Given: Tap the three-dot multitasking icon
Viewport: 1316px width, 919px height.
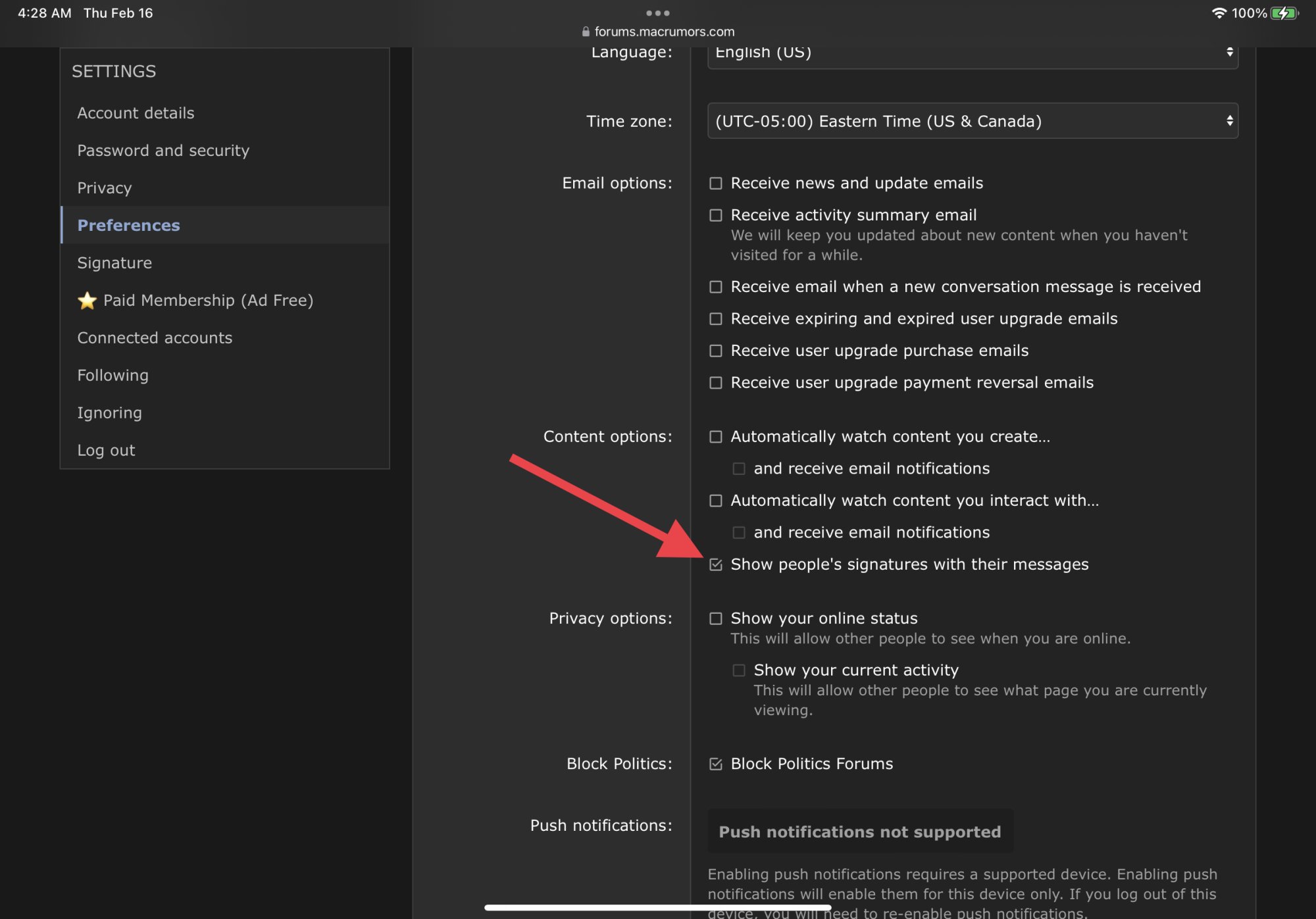Looking at the screenshot, I should pyautogui.click(x=657, y=13).
